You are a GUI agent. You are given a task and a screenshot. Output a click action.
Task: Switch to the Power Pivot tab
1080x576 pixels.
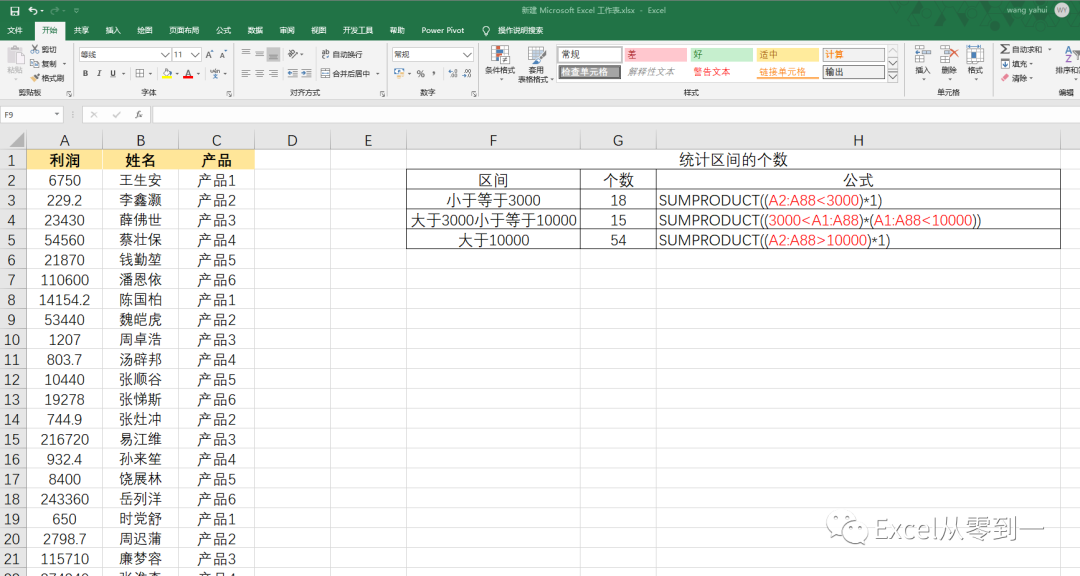pos(443,30)
